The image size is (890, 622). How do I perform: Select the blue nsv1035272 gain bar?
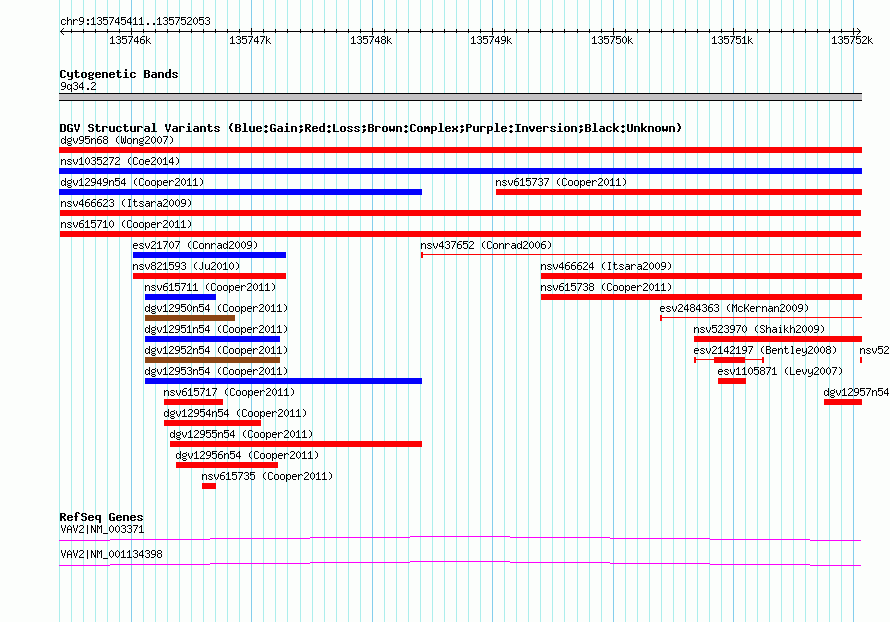pos(460,171)
